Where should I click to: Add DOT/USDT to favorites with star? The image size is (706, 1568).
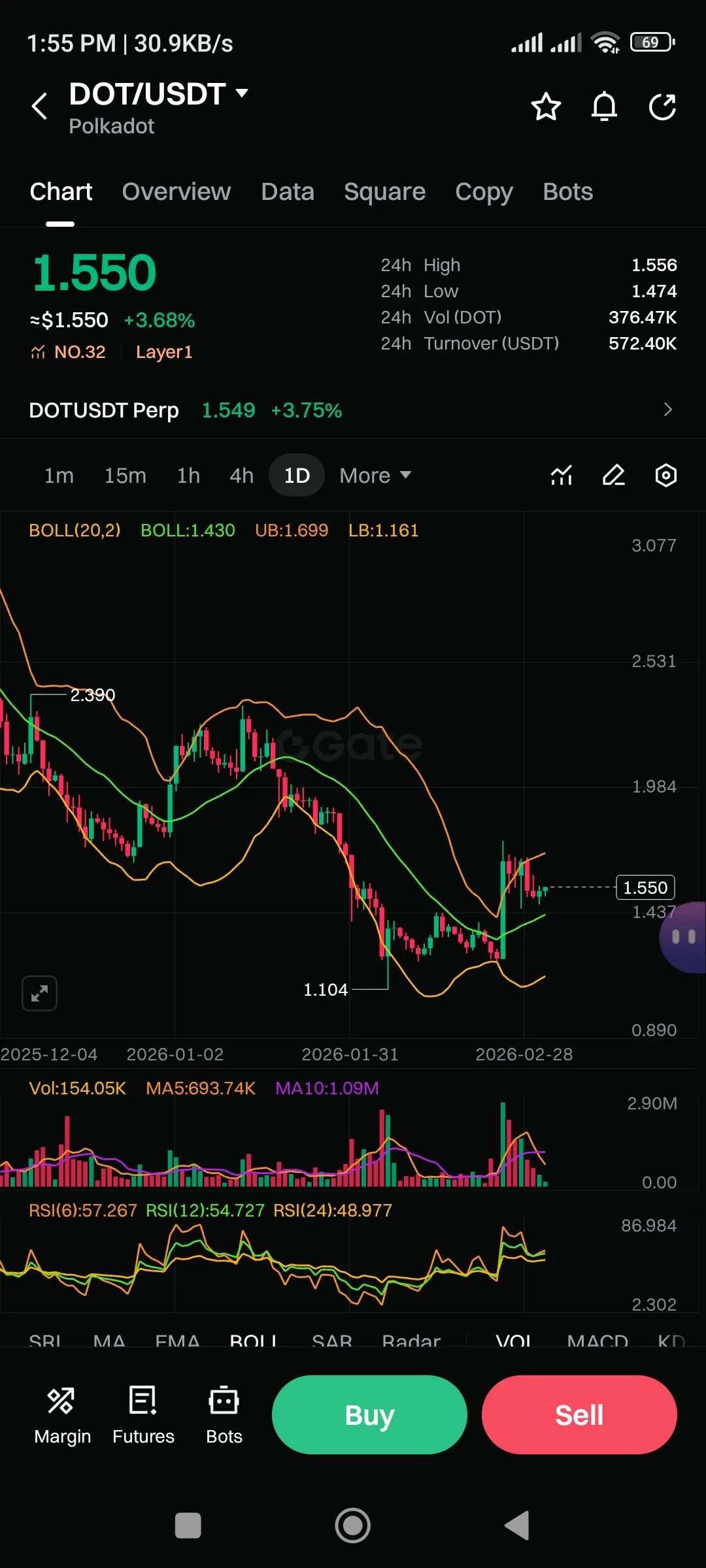(546, 106)
